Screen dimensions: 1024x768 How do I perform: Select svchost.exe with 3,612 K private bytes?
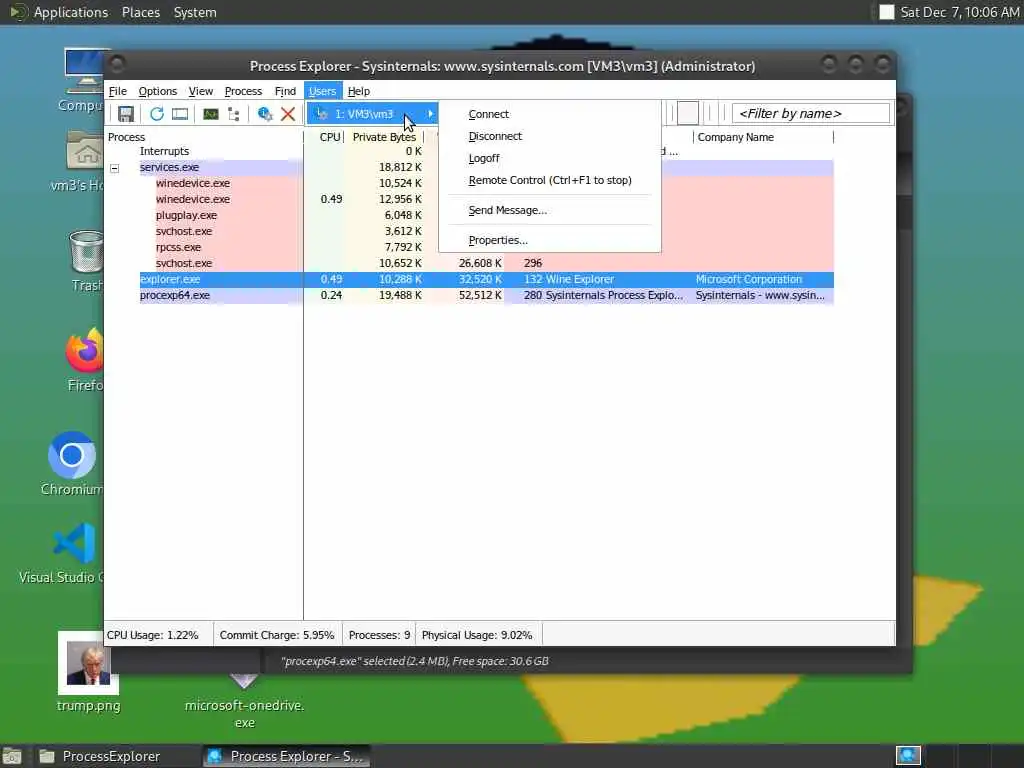pos(470,231)
